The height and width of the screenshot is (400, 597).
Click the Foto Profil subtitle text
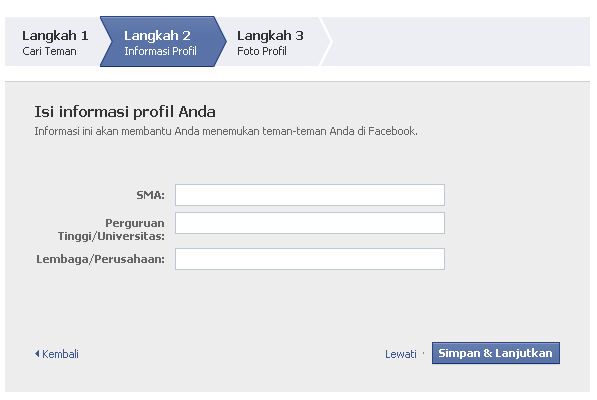(x=262, y=51)
